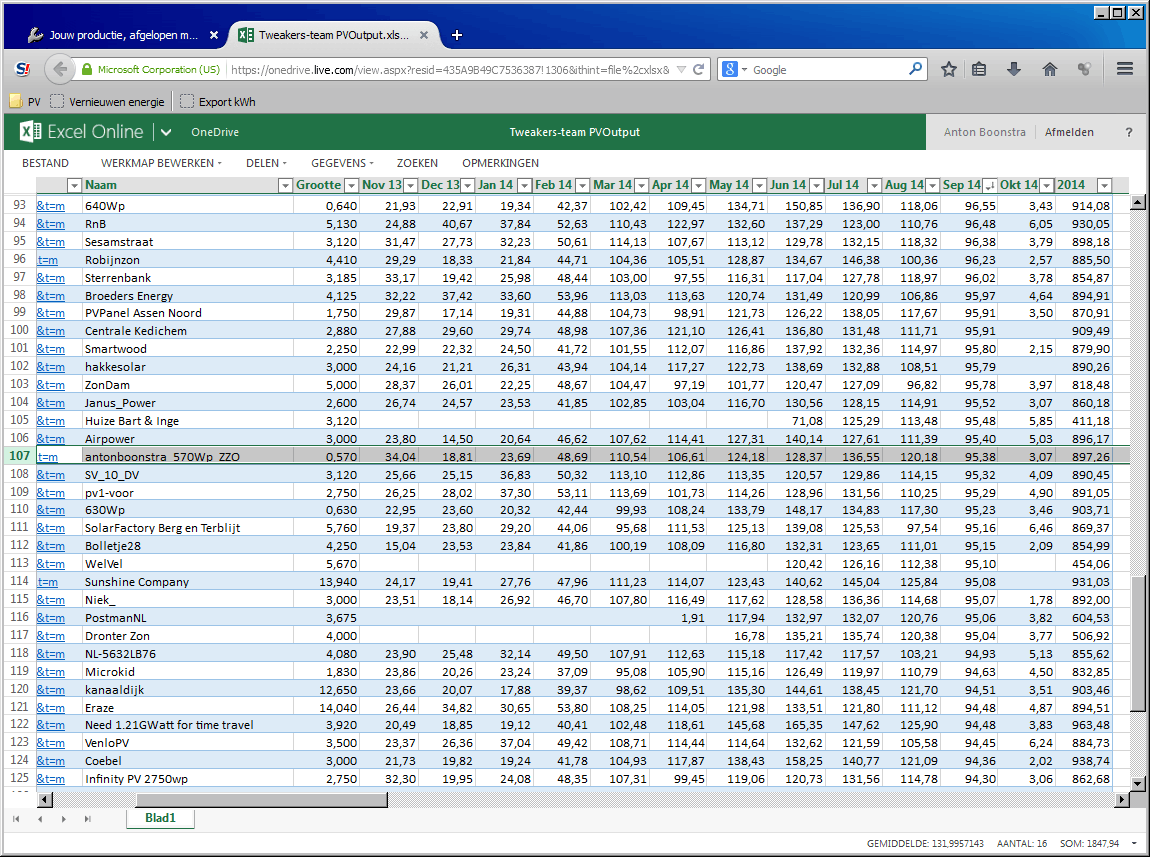Image resolution: width=1150 pixels, height=857 pixels.
Task: Open the 2014 column filter dropdown
Action: (1105, 185)
